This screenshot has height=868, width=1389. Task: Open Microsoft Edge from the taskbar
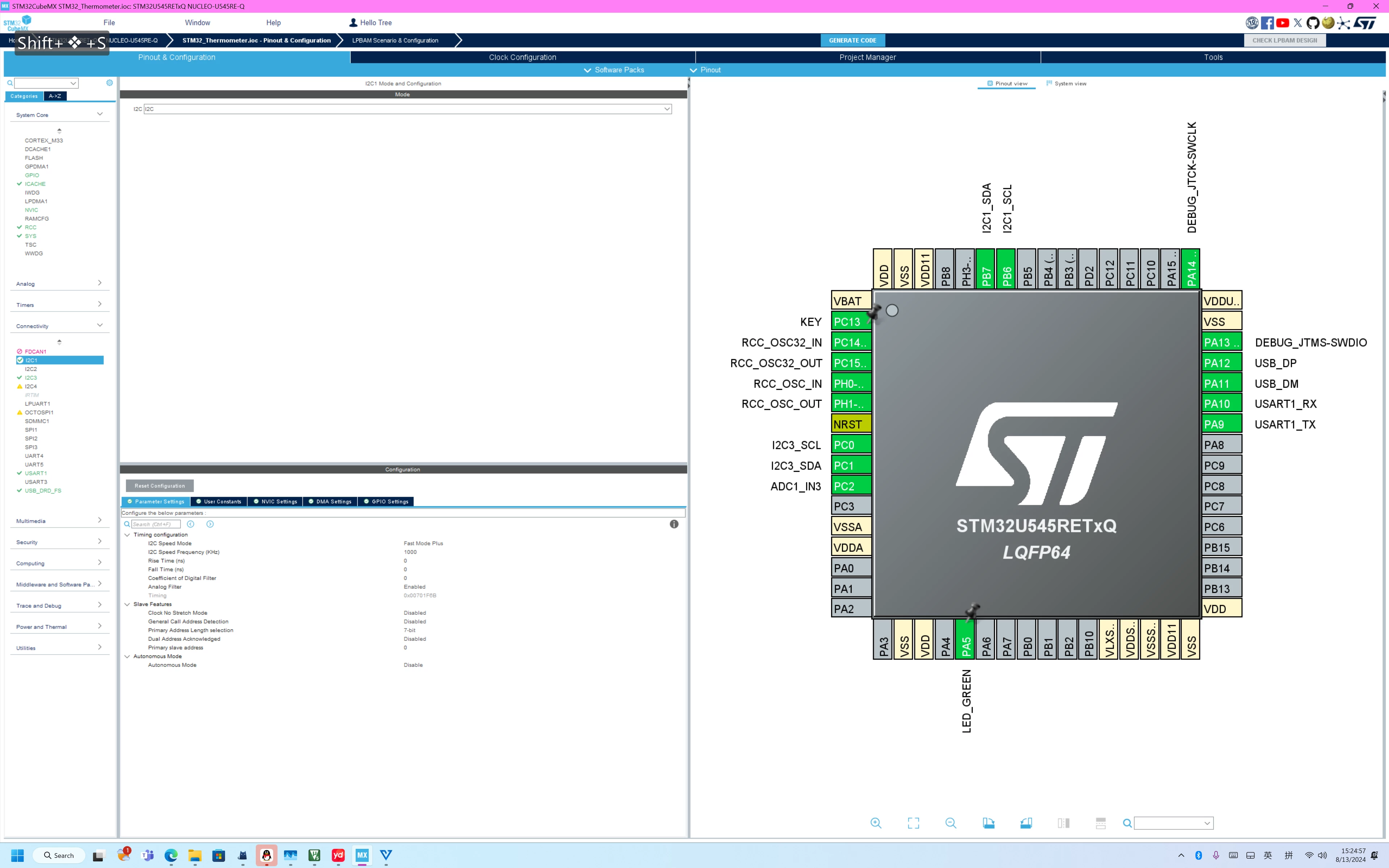tap(171, 855)
